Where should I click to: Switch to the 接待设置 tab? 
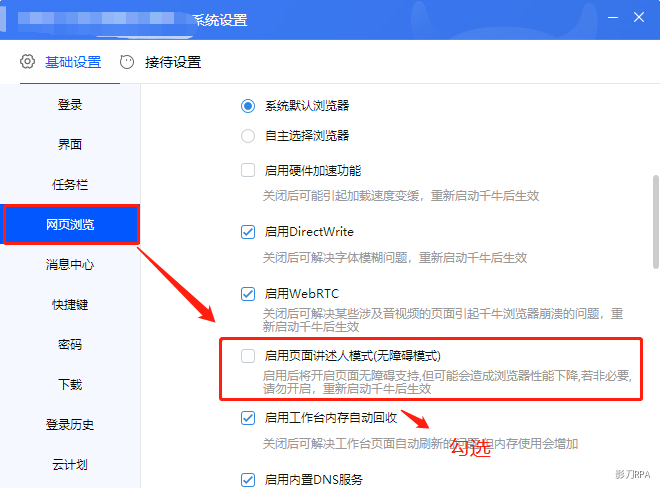point(173,62)
